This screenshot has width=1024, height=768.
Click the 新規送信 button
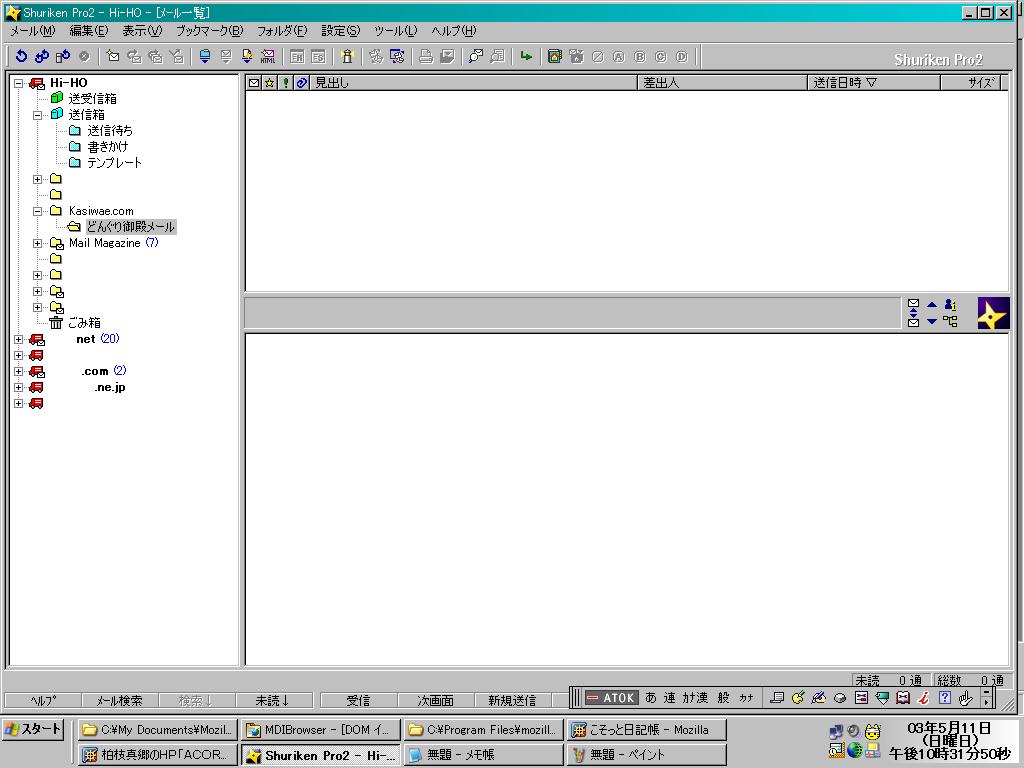[x=512, y=700]
